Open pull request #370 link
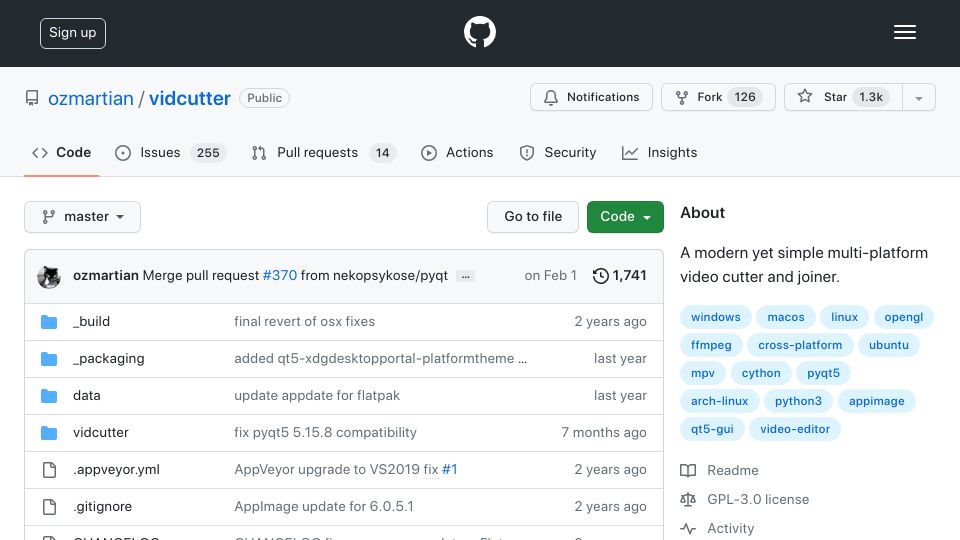The image size is (960, 540). point(280,276)
